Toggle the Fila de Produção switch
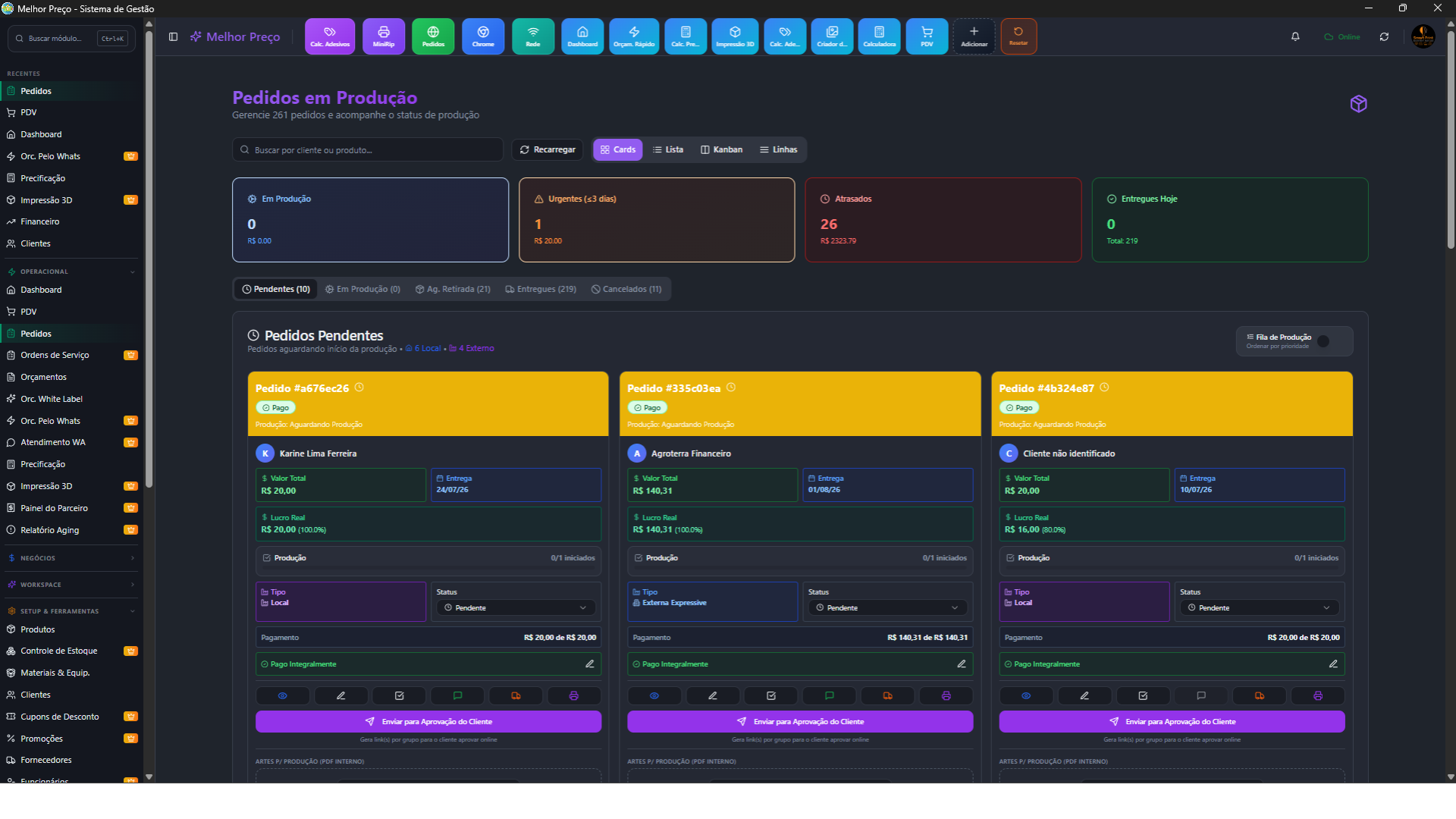The width and height of the screenshot is (1456, 819). pos(1329,341)
